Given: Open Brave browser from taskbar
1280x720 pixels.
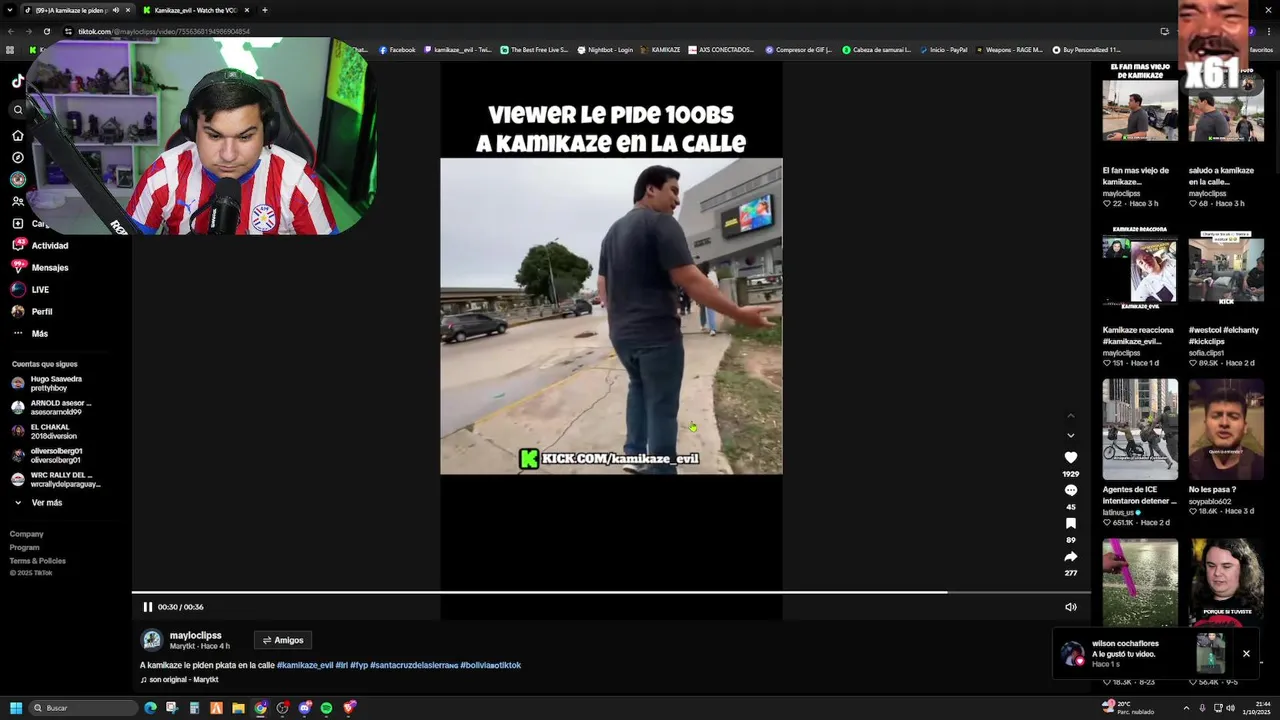Looking at the screenshot, I should coord(348,708).
